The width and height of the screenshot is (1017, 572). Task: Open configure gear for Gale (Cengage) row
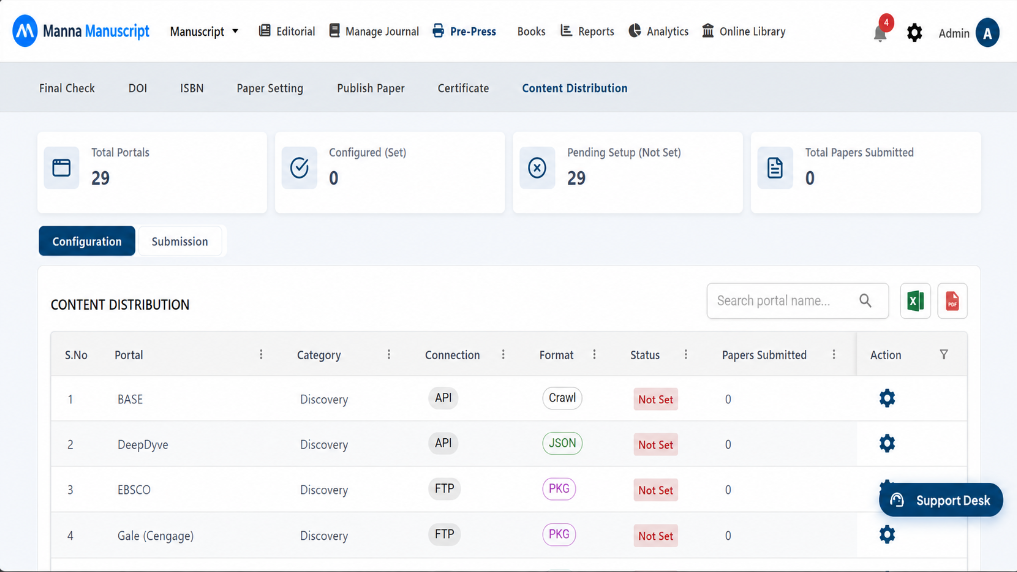(887, 534)
